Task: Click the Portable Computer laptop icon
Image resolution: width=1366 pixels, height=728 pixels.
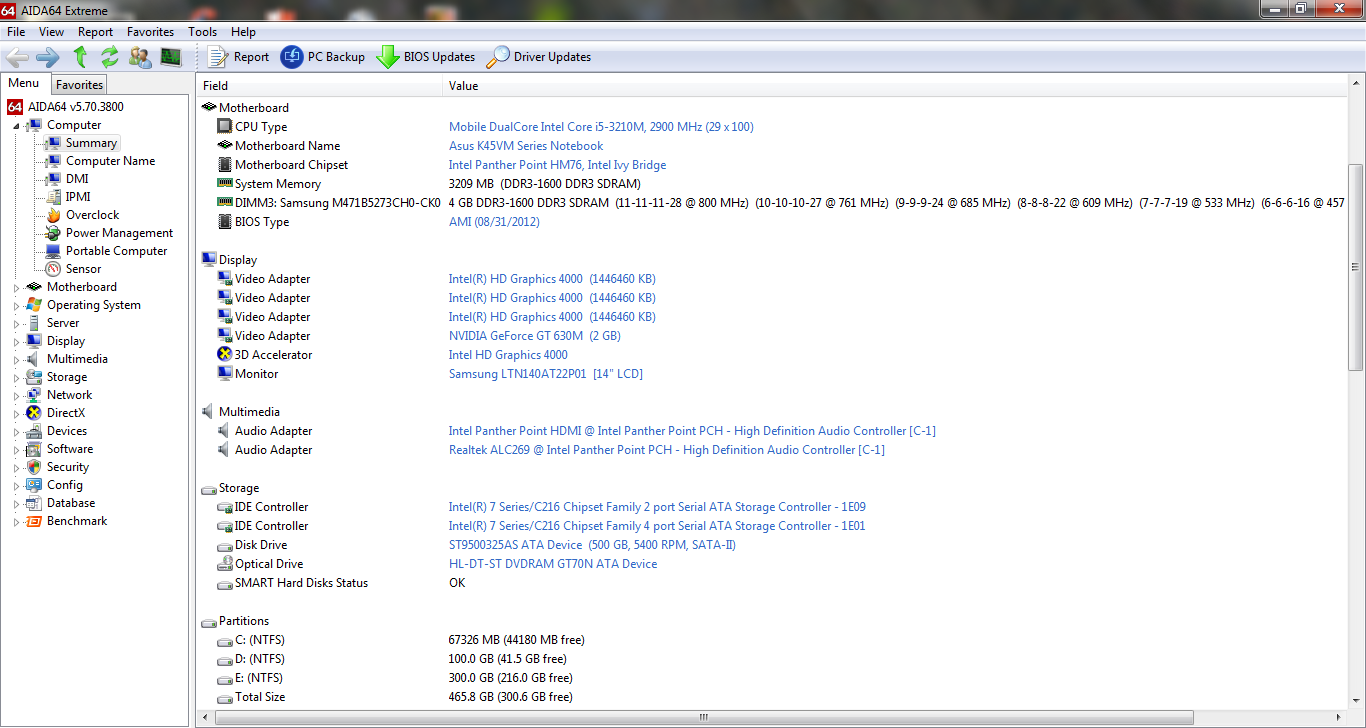Action: [x=53, y=251]
